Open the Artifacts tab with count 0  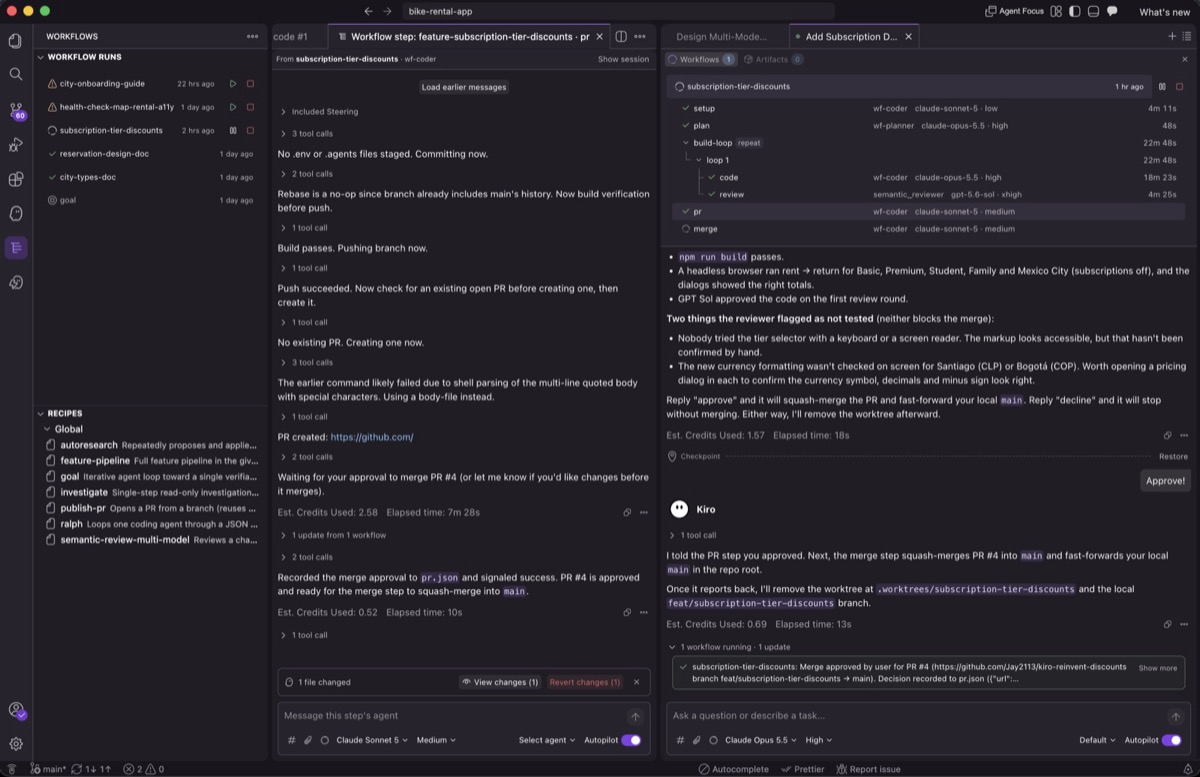click(773, 60)
